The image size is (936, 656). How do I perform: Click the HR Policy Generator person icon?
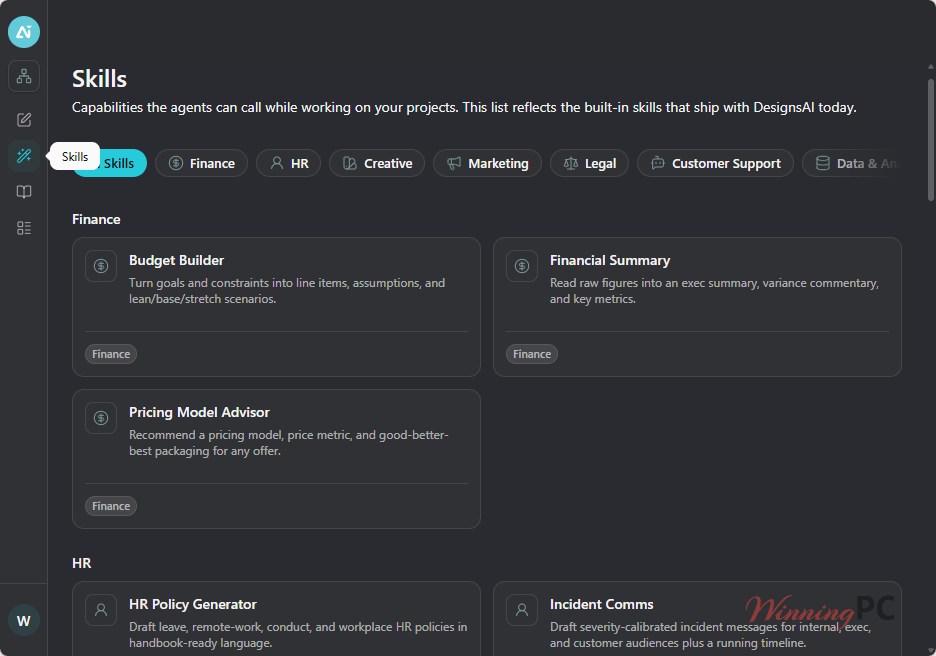pos(101,609)
